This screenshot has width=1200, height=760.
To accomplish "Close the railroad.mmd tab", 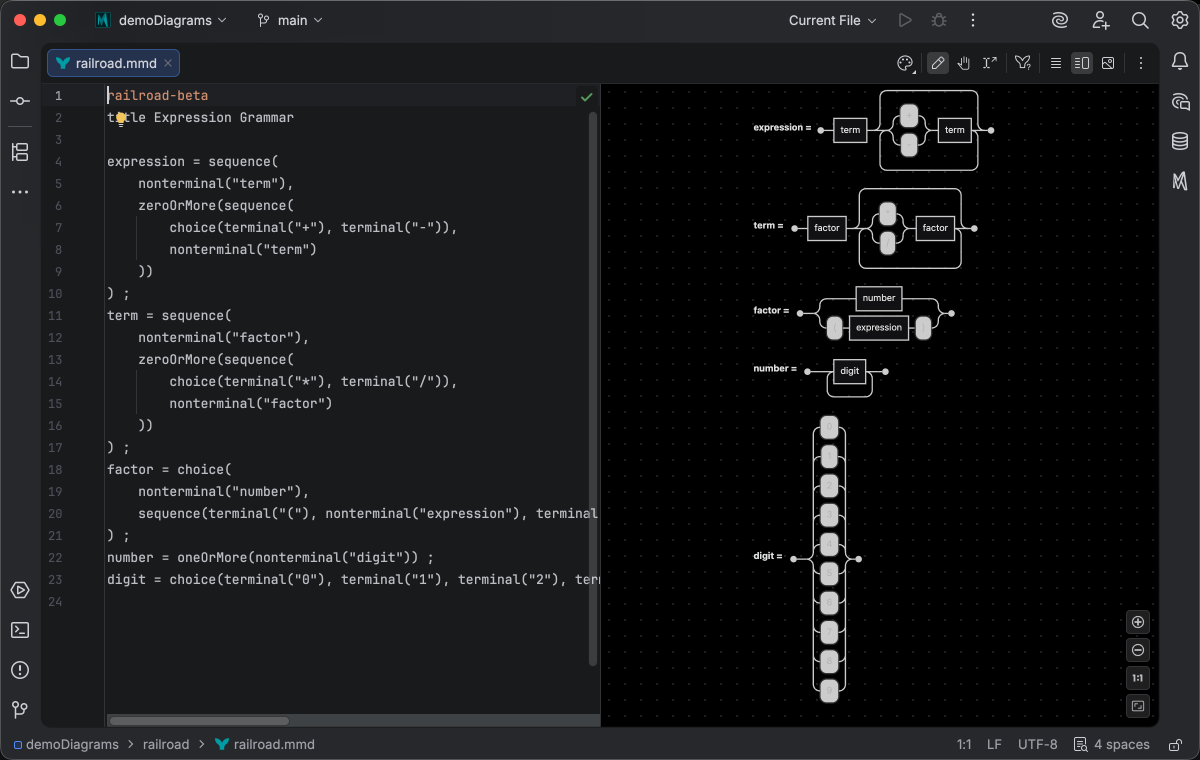I will click(168, 63).
